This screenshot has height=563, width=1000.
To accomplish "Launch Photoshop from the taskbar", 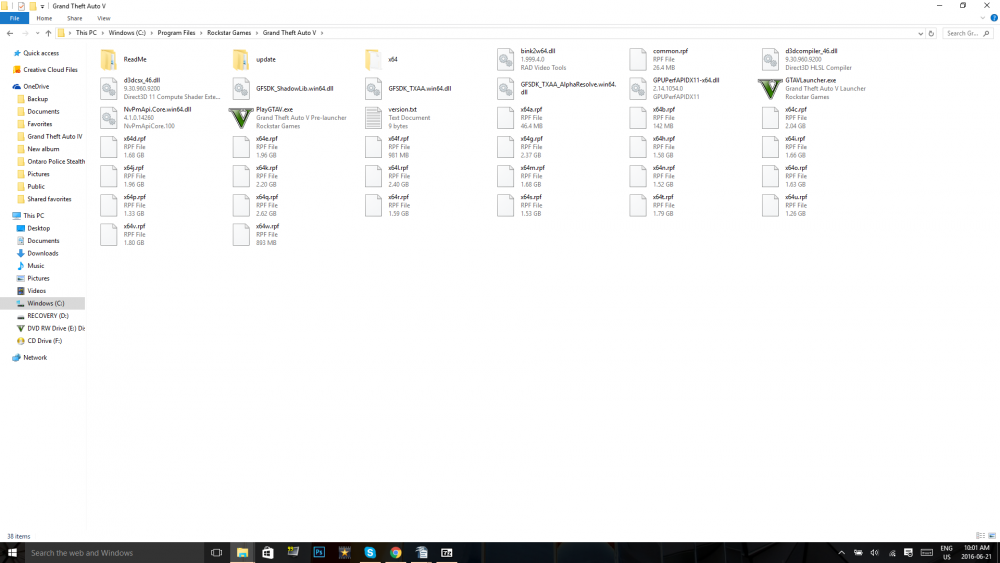I will pyautogui.click(x=319, y=553).
